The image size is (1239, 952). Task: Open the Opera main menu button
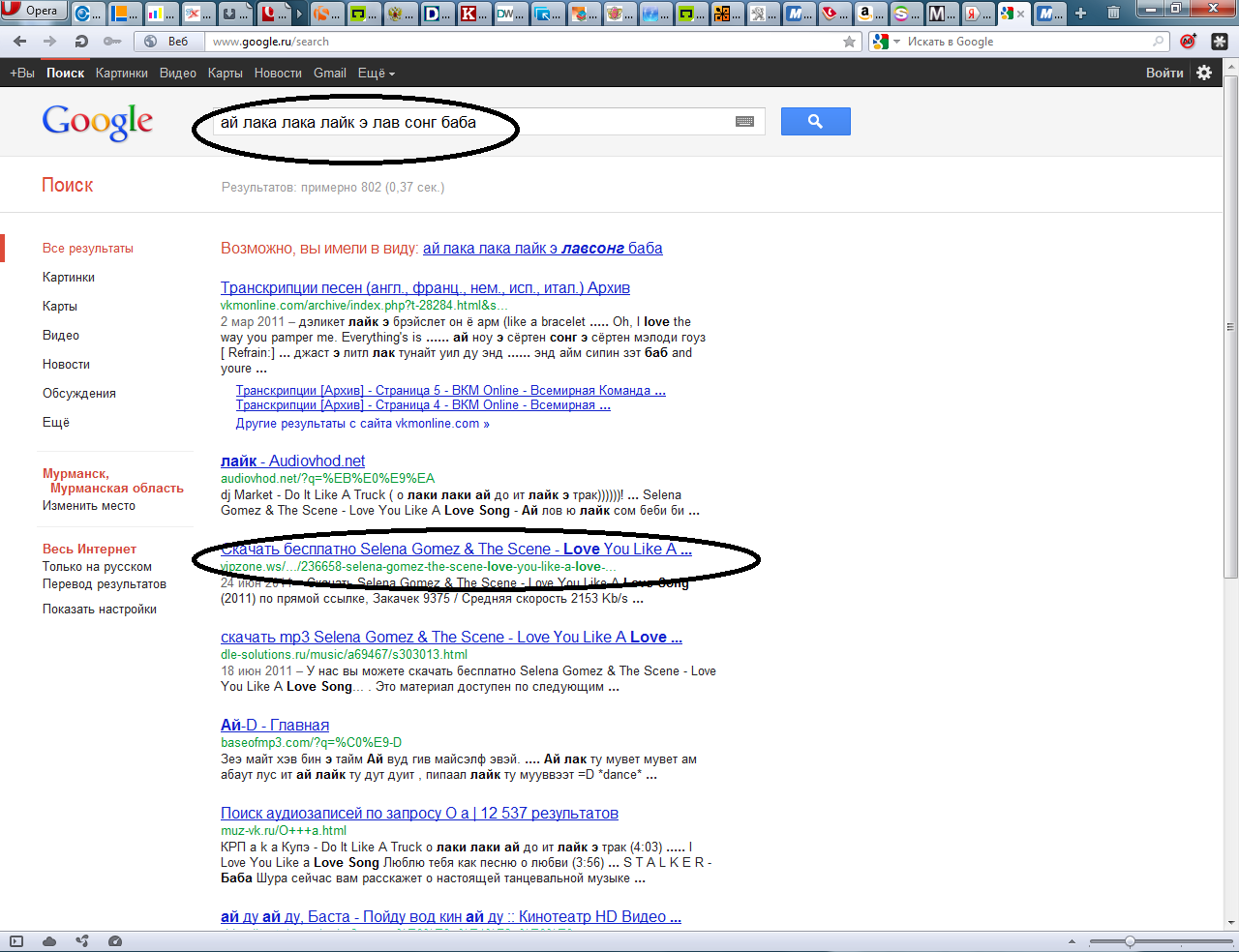33,11
